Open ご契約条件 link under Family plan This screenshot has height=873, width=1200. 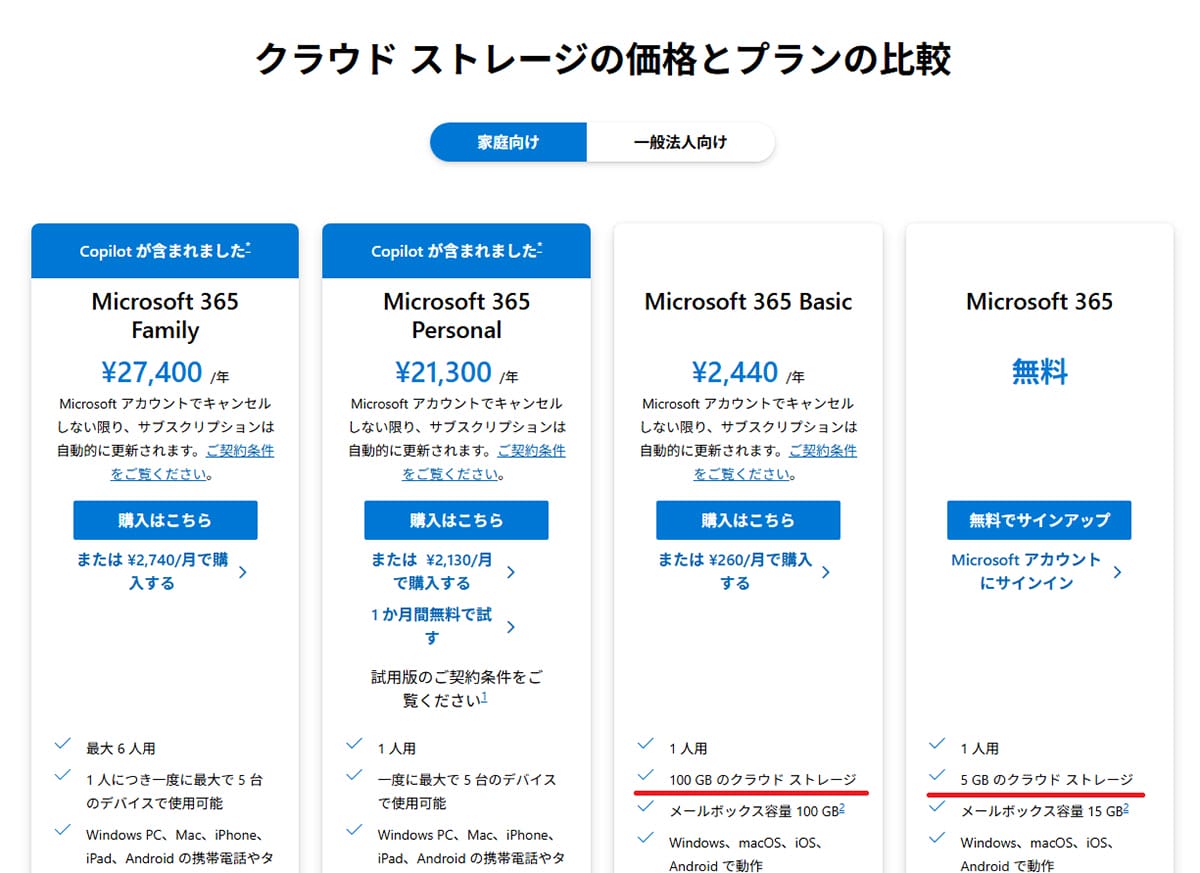click(x=239, y=451)
